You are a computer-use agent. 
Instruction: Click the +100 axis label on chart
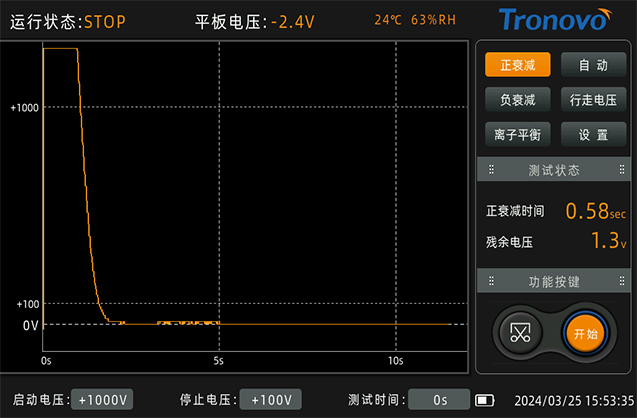click(28, 304)
